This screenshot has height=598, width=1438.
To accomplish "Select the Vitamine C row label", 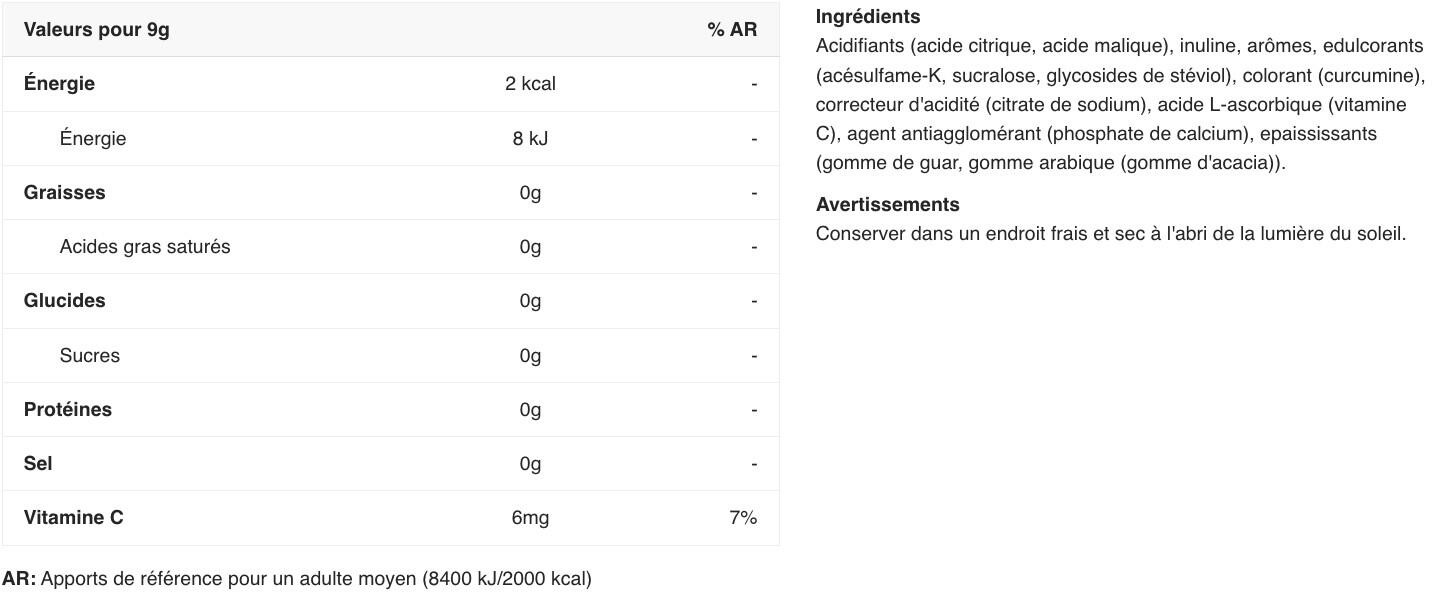I will (73, 518).
